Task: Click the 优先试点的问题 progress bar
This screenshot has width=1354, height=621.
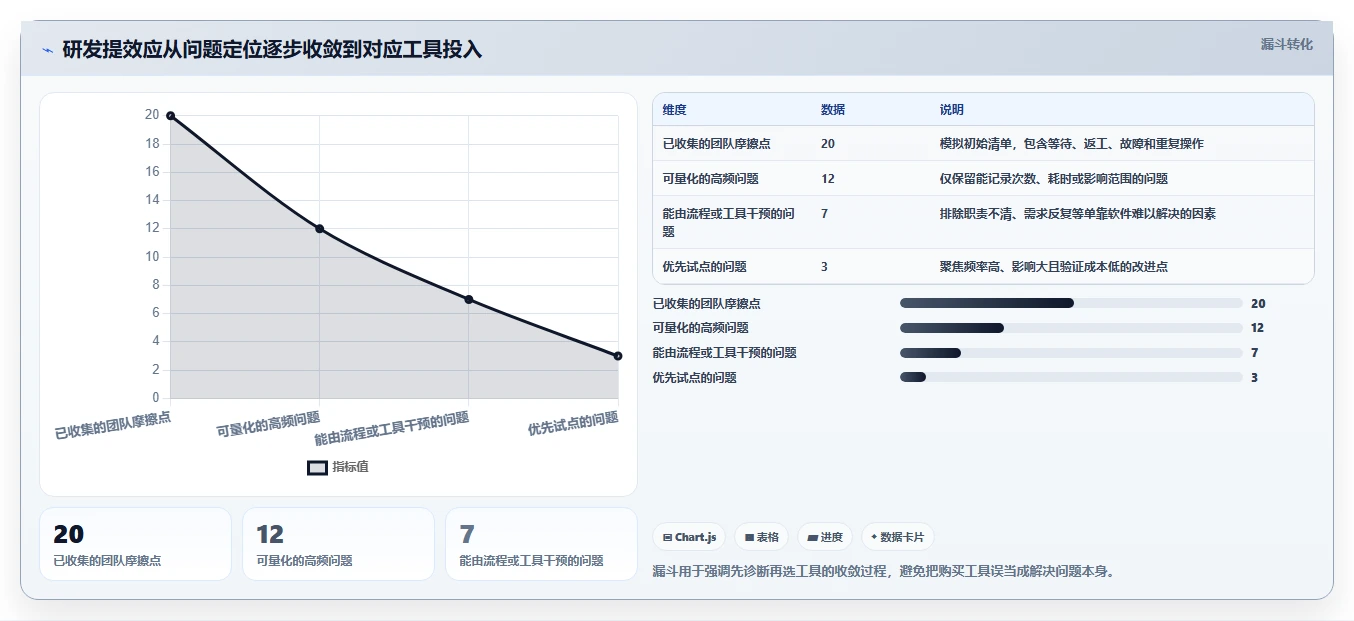Action: (x=1071, y=378)
